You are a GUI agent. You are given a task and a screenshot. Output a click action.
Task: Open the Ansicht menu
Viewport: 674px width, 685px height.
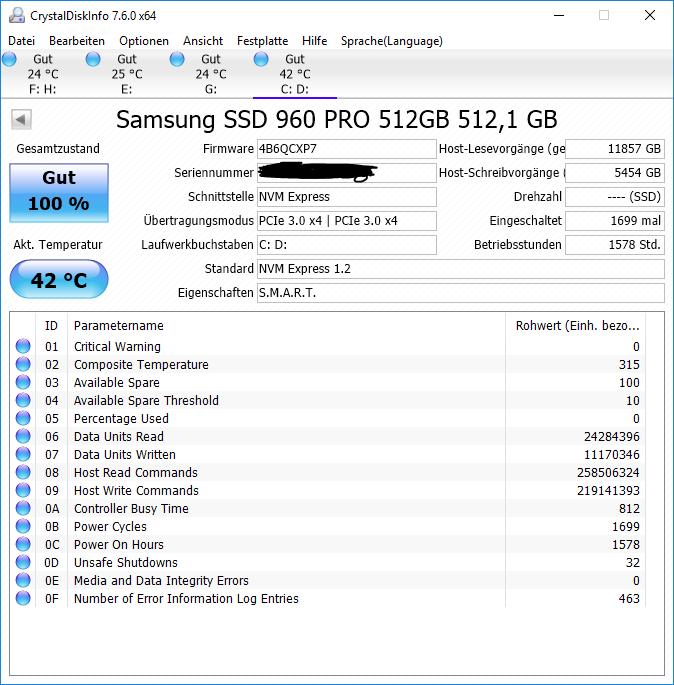[203, 41]
